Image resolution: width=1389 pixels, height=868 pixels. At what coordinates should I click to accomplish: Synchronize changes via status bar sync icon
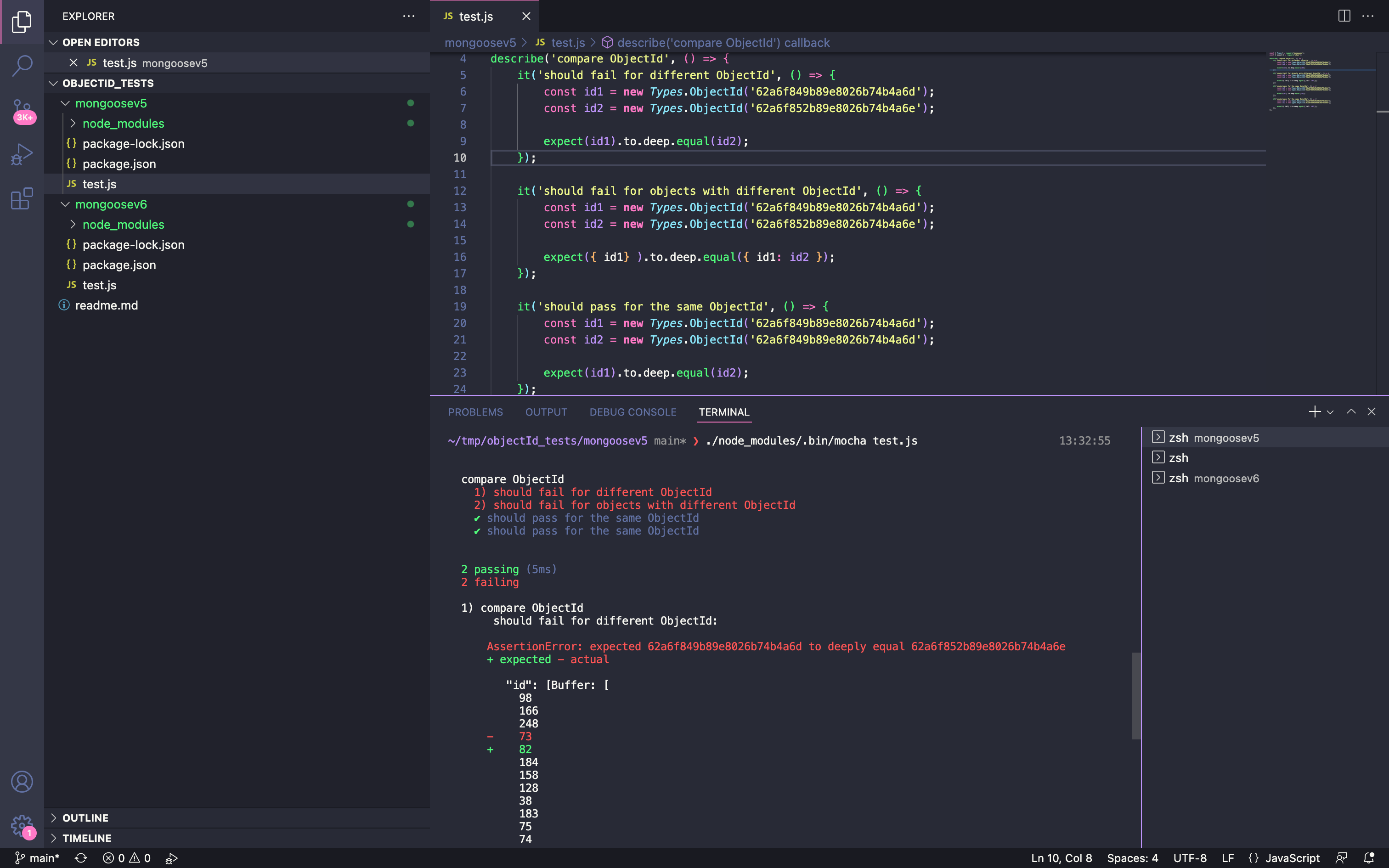pyautogui.click(x=81, y=858)
